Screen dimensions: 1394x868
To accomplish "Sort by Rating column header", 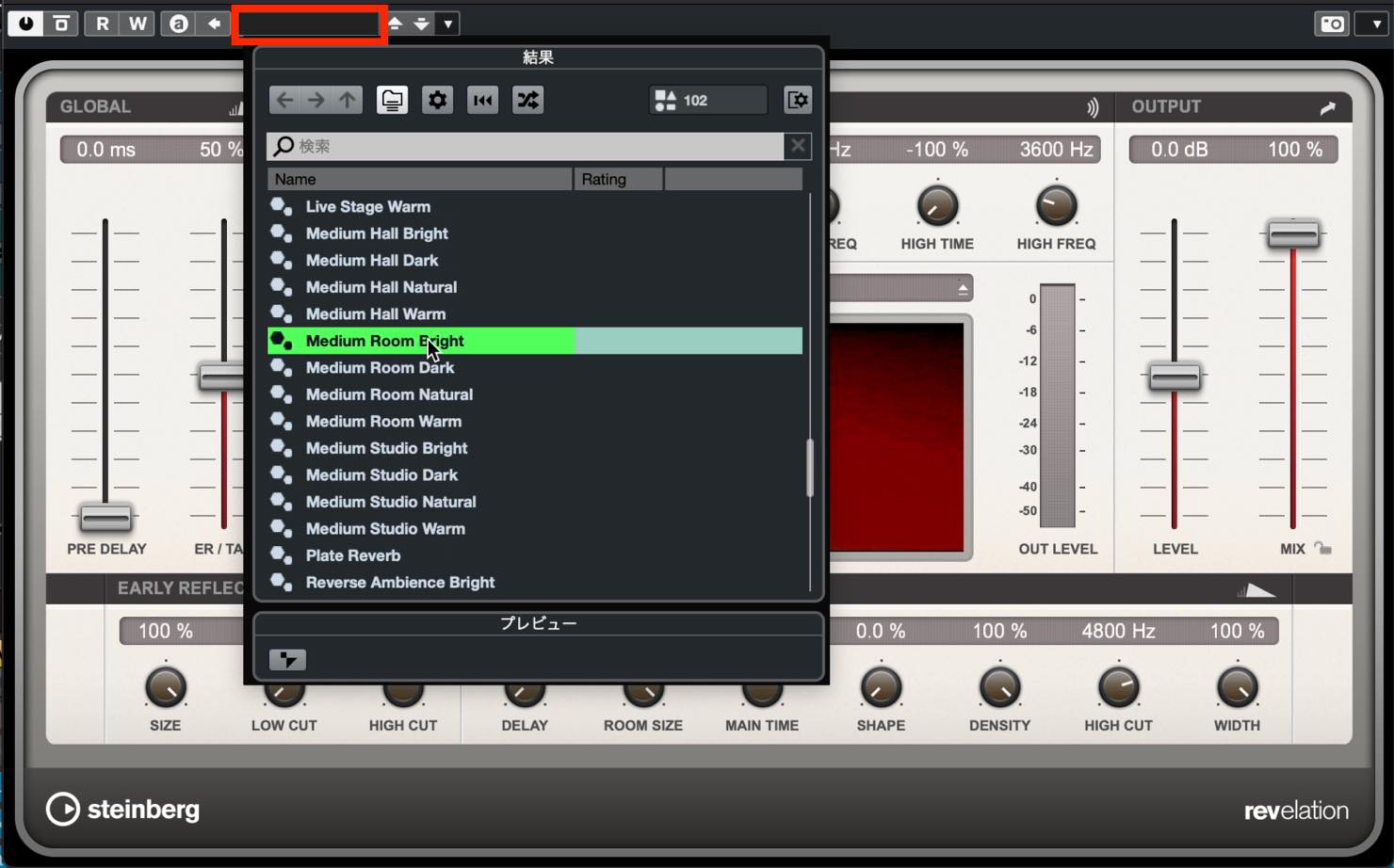I will pyautogui.click(x=619, y=179).
